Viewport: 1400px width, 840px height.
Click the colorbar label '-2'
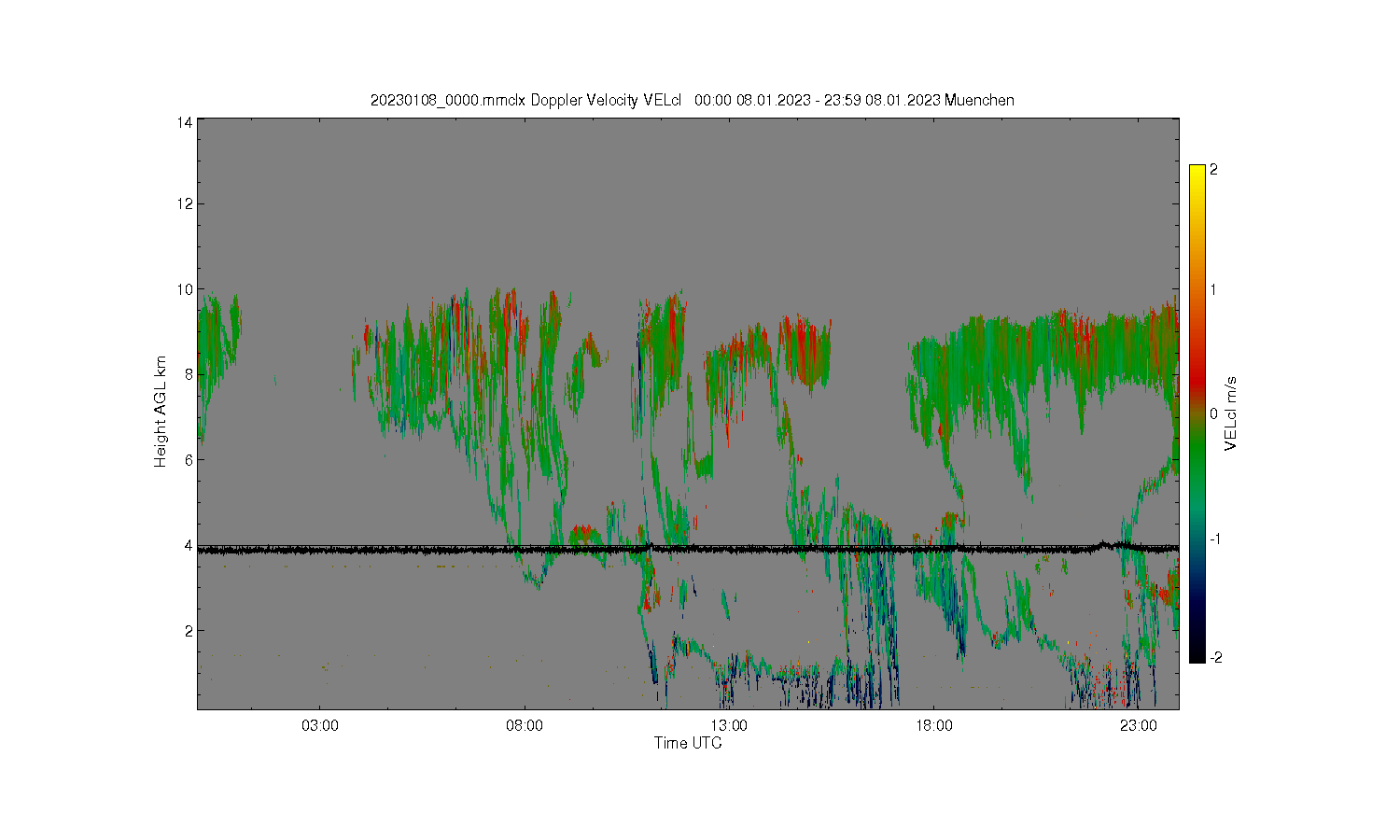tap(1215, 657)
